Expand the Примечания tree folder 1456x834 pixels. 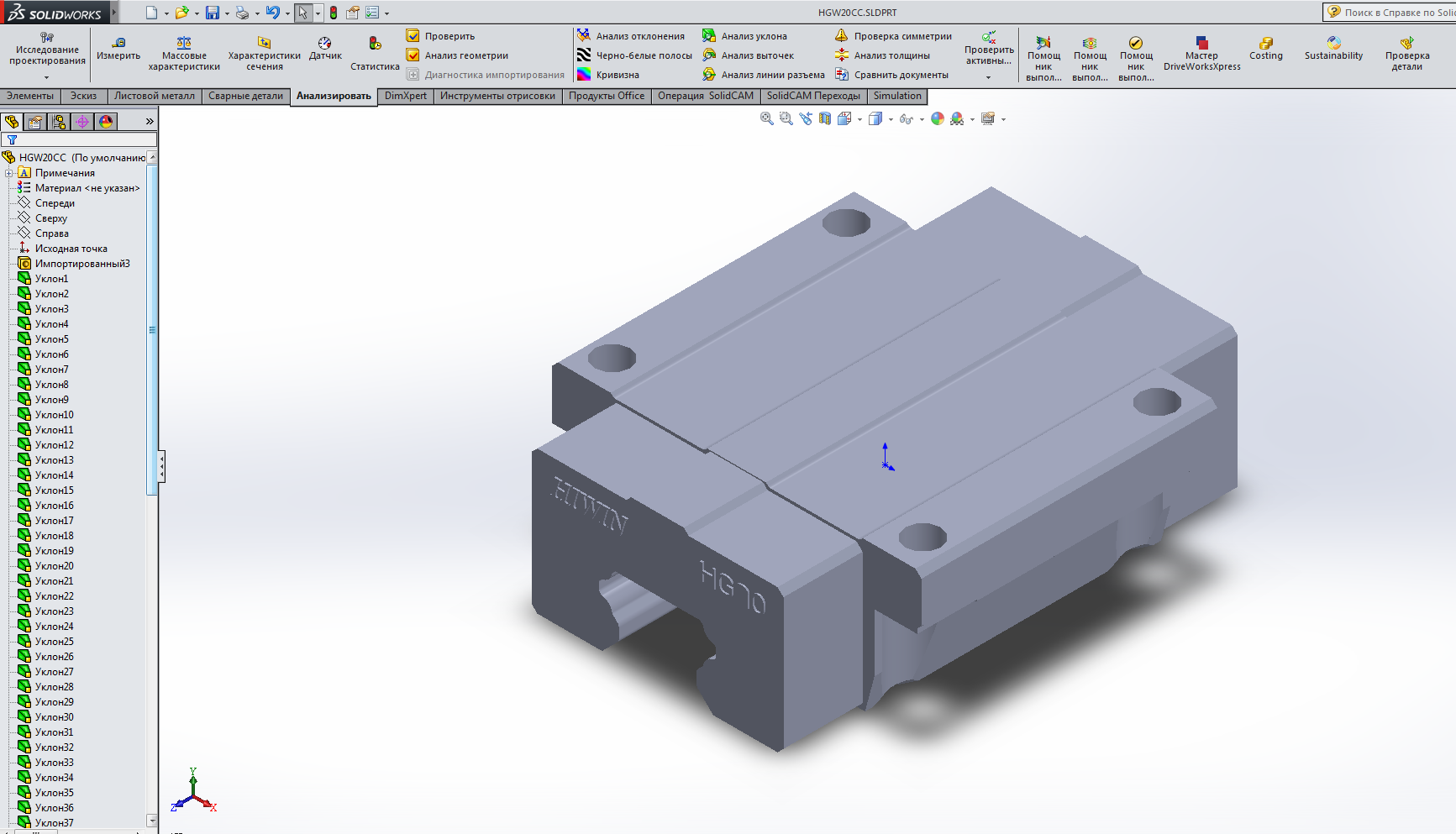pos(9,173)
